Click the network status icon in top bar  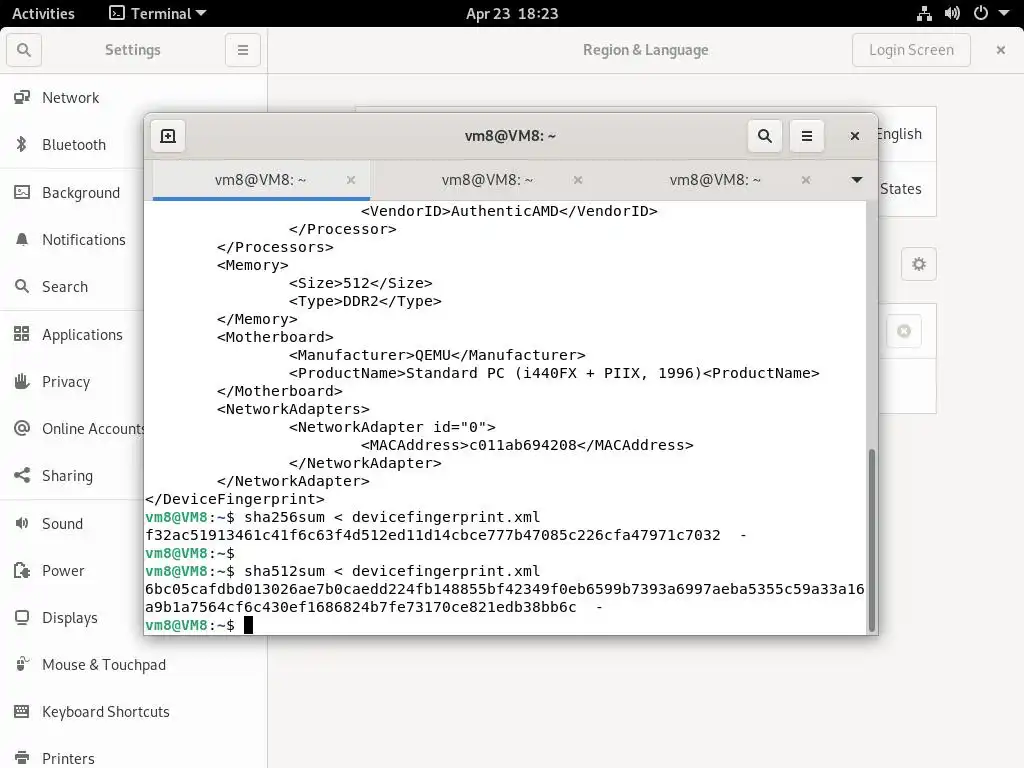[924, 13]
